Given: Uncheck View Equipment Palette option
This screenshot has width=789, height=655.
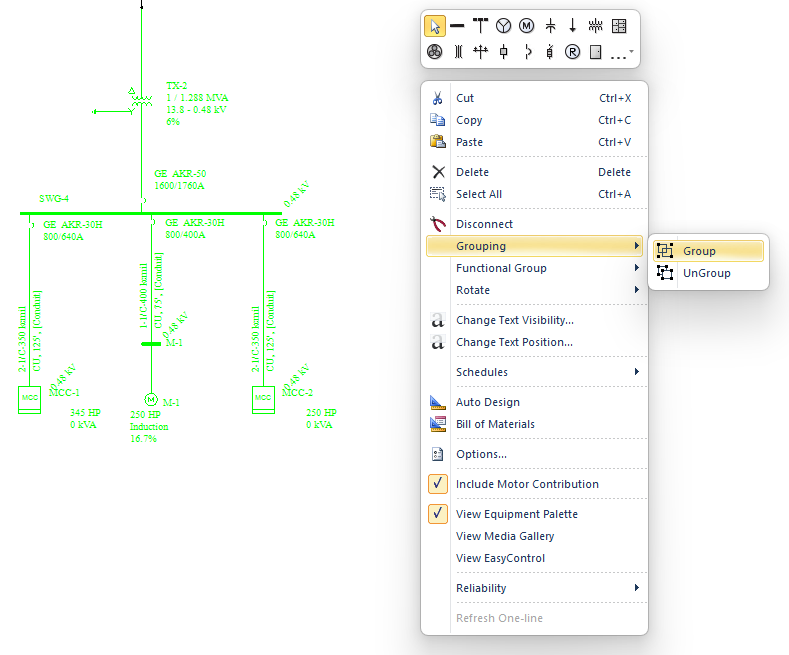Looking at the screenshot, I should point(438,514).
